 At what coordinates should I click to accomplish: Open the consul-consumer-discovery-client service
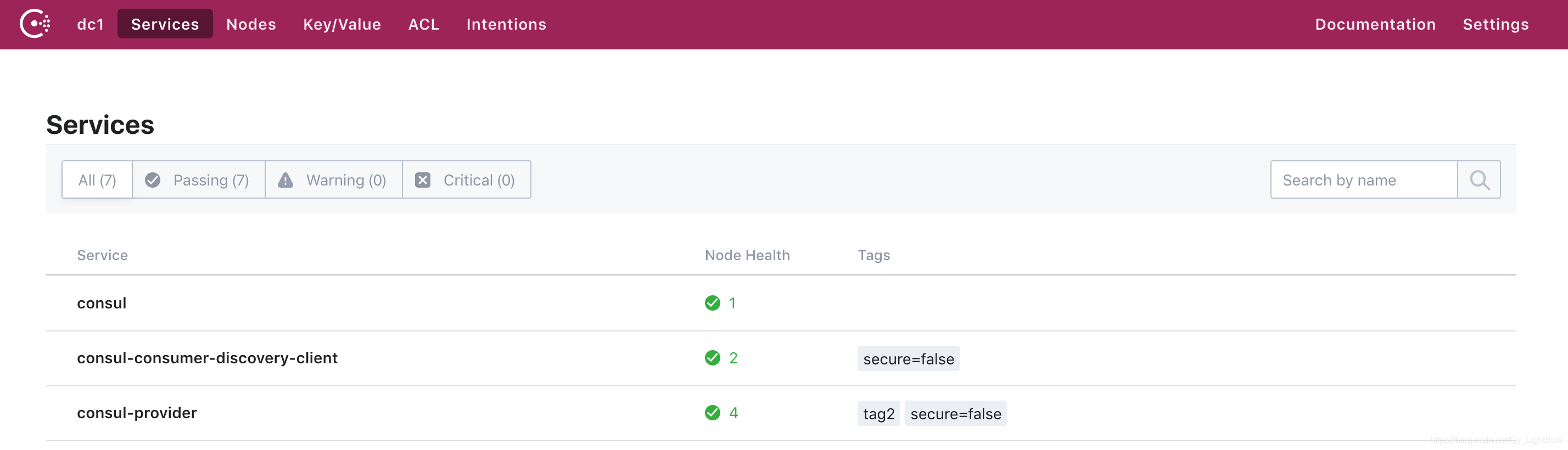[207, 358]
